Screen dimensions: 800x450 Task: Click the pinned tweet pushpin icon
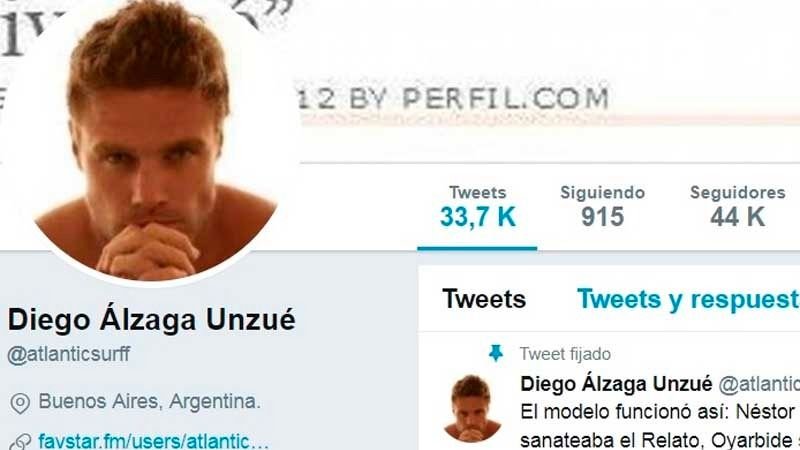pos(495,353)
